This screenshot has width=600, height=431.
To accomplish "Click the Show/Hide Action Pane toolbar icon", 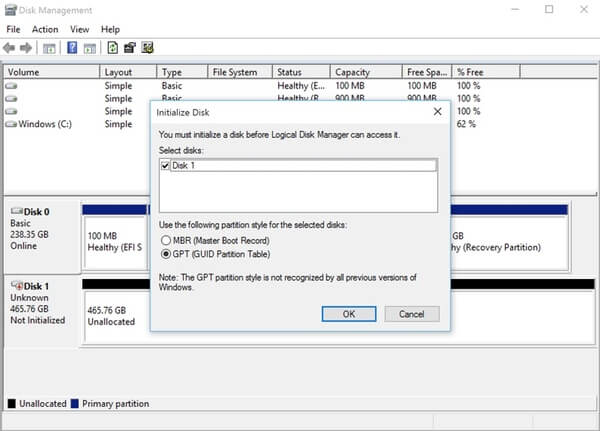I will [x=90, y=48].
